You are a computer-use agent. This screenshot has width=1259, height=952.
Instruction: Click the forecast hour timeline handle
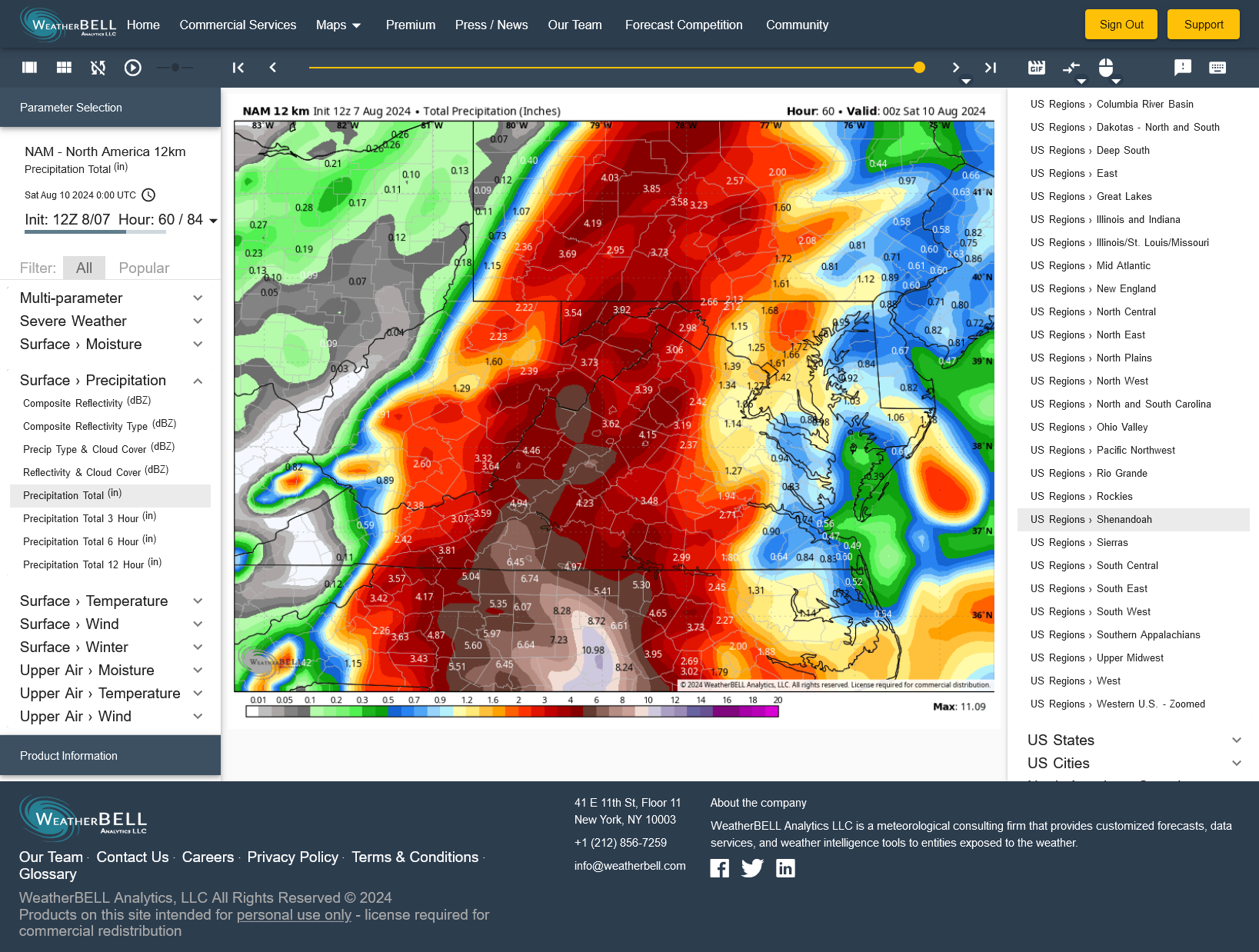click(x=919, y=68)
